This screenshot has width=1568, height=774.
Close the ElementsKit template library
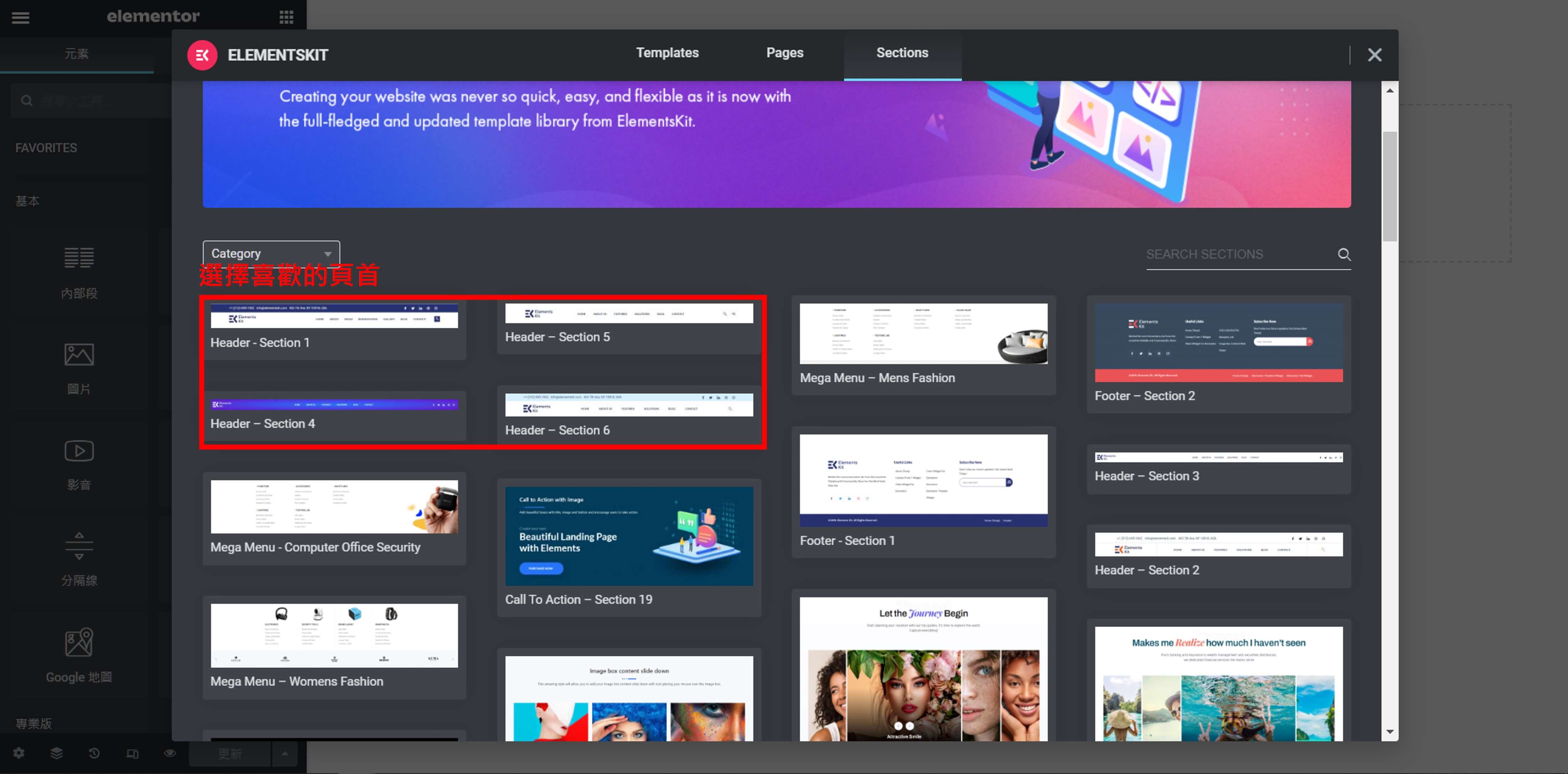1374,55
